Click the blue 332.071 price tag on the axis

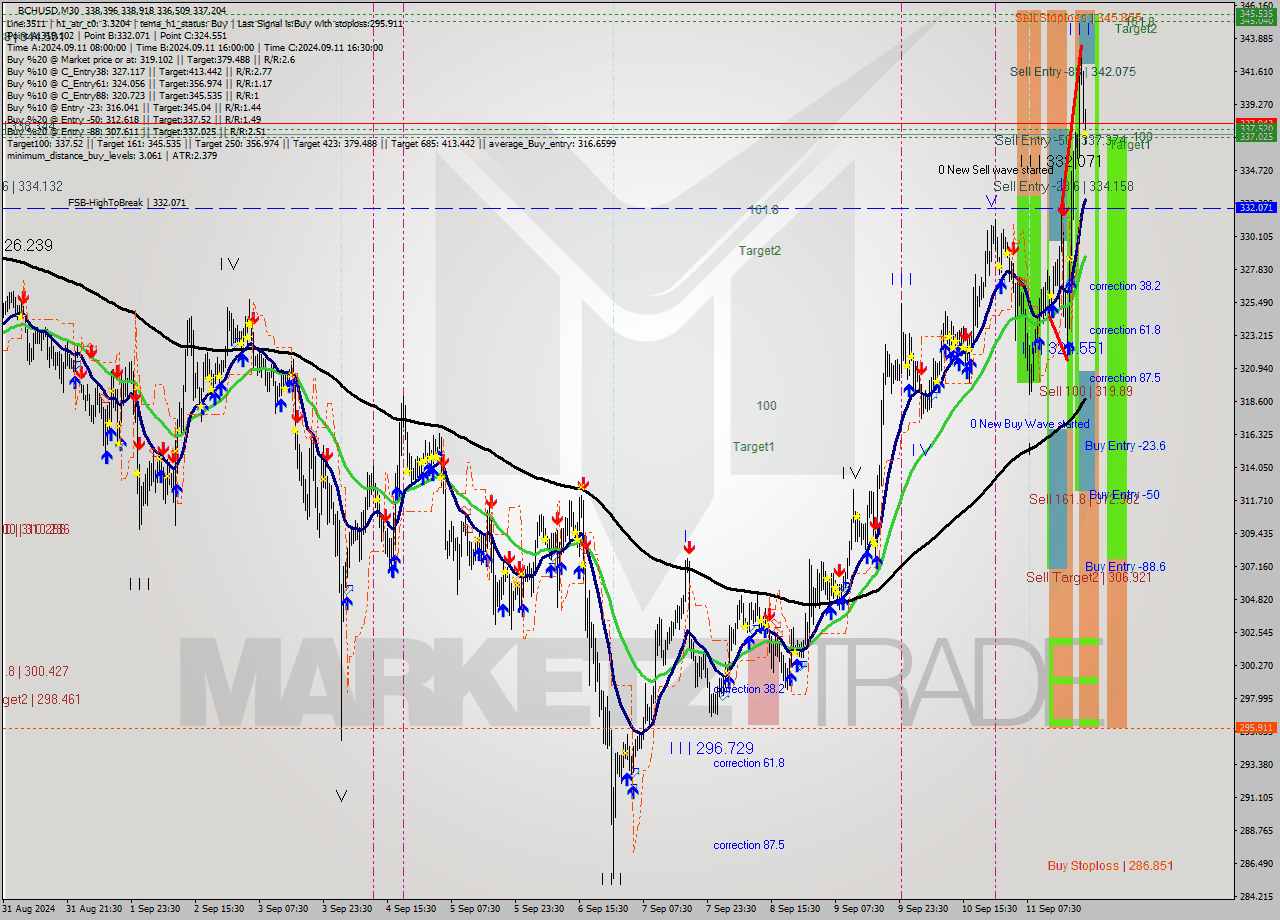point(1255,207)
